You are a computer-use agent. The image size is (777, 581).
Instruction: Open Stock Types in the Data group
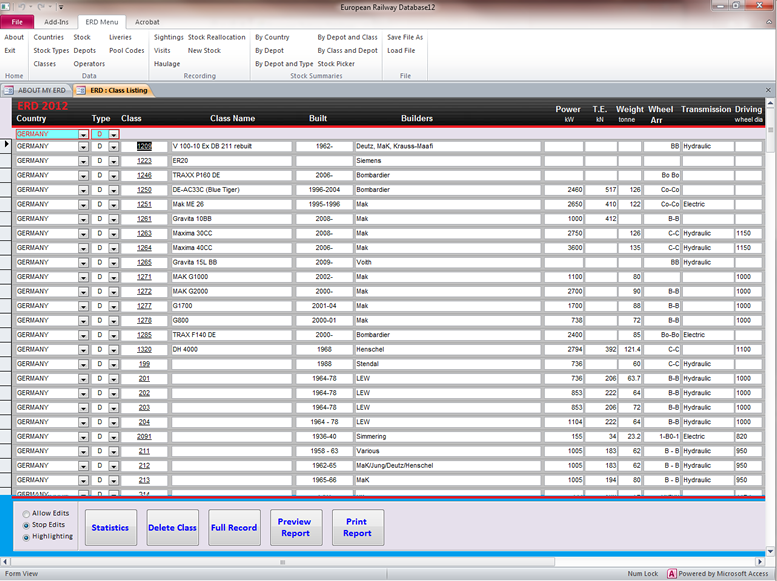coord(51,51)
